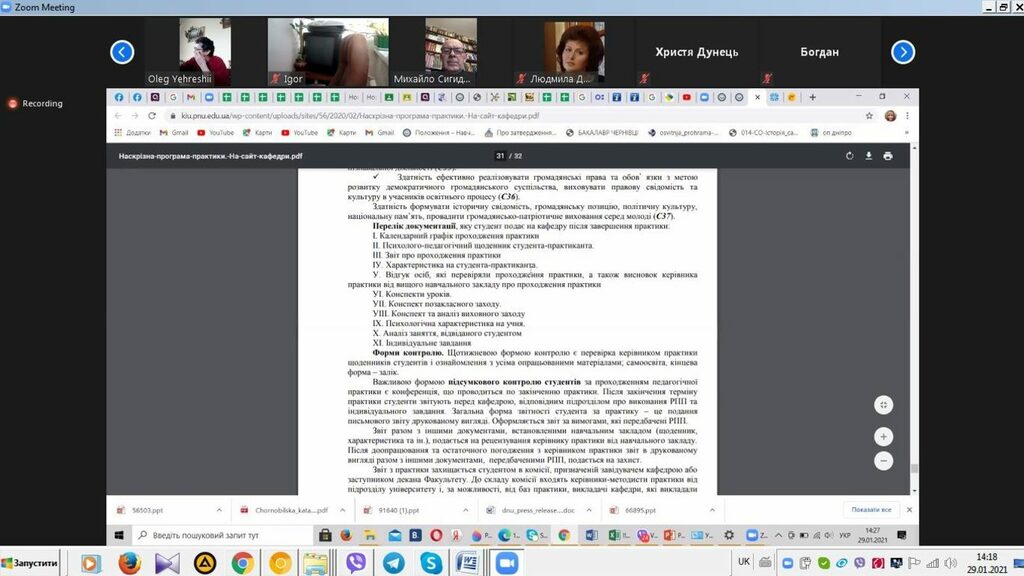Download the PDF from viewer toolbar
This screenshot has width=1024, height=576.
[x=869, y=156]
